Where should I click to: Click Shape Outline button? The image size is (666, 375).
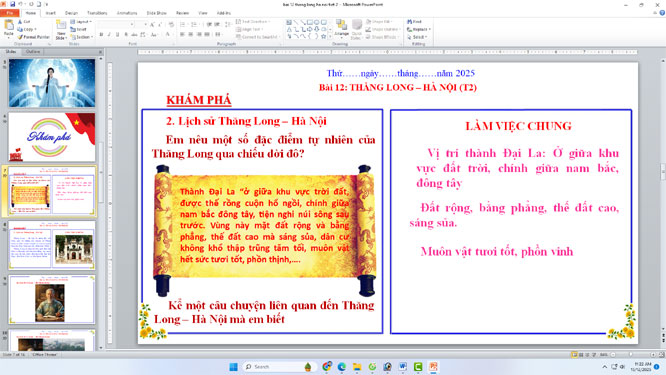click(382, 29)
